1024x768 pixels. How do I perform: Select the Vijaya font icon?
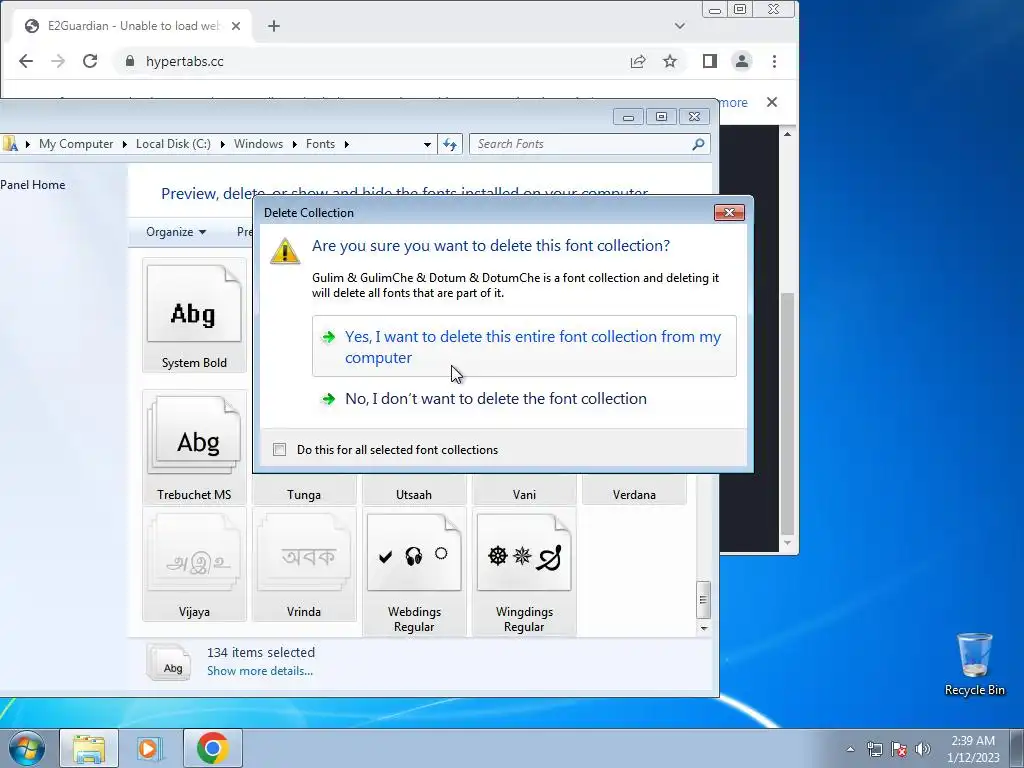coord(194,564)
